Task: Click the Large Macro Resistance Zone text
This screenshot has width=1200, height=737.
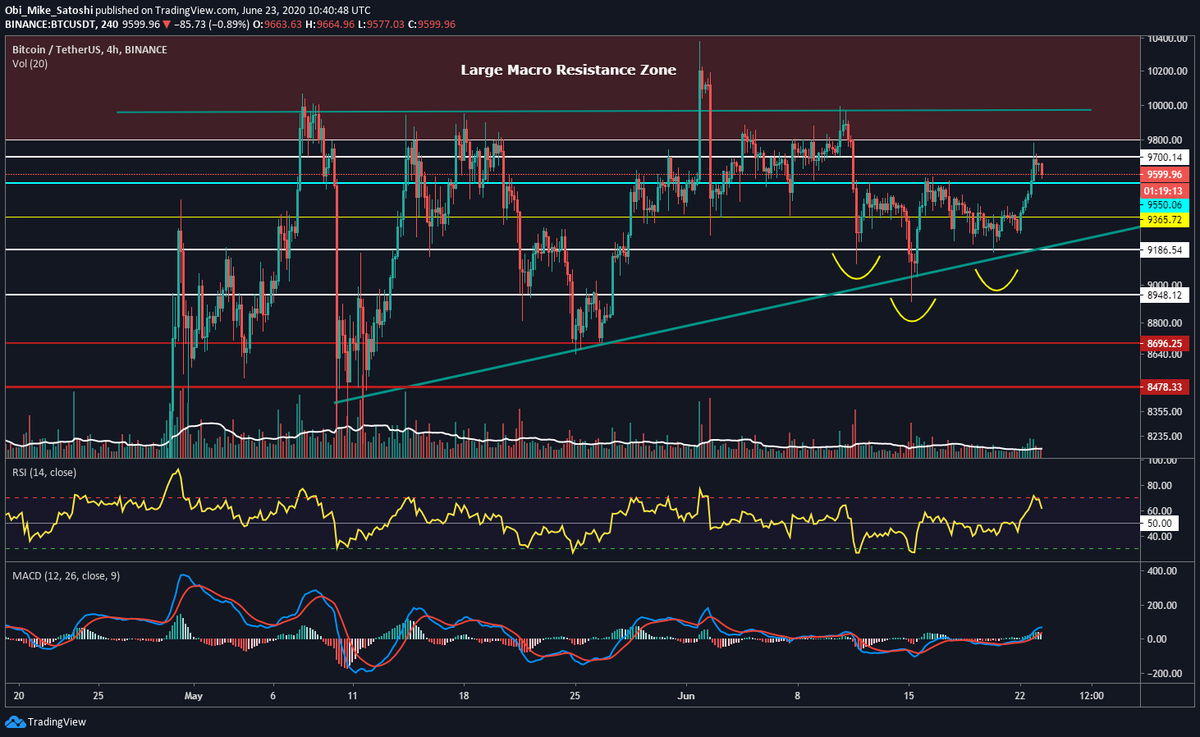Action: pos(568,70)
